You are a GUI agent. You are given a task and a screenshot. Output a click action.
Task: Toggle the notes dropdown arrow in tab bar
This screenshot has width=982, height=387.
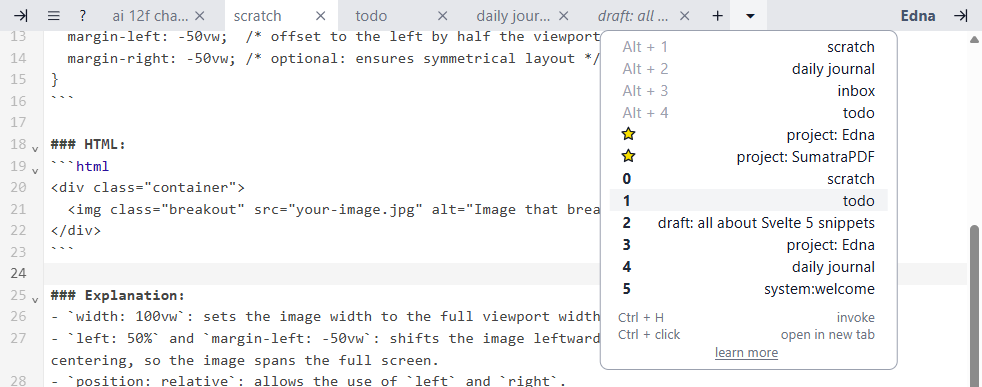[750, 16]
